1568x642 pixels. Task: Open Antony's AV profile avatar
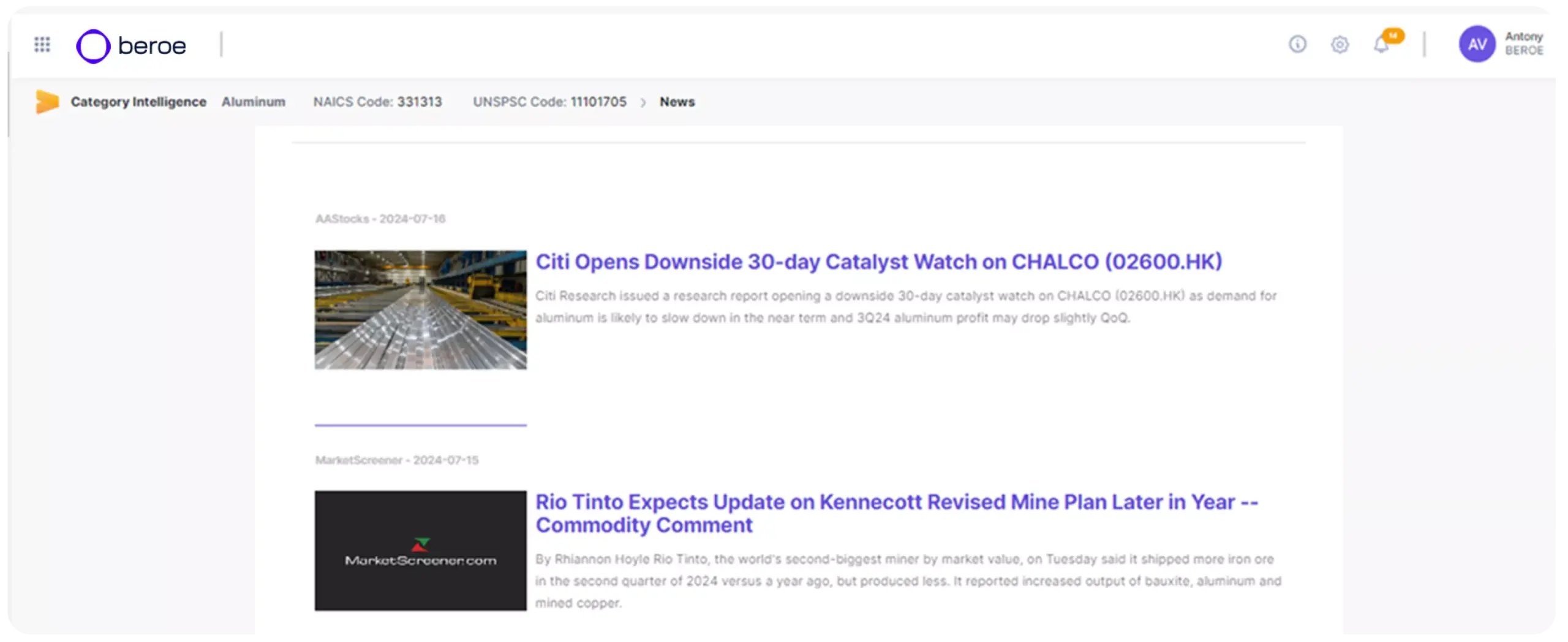1477,44
